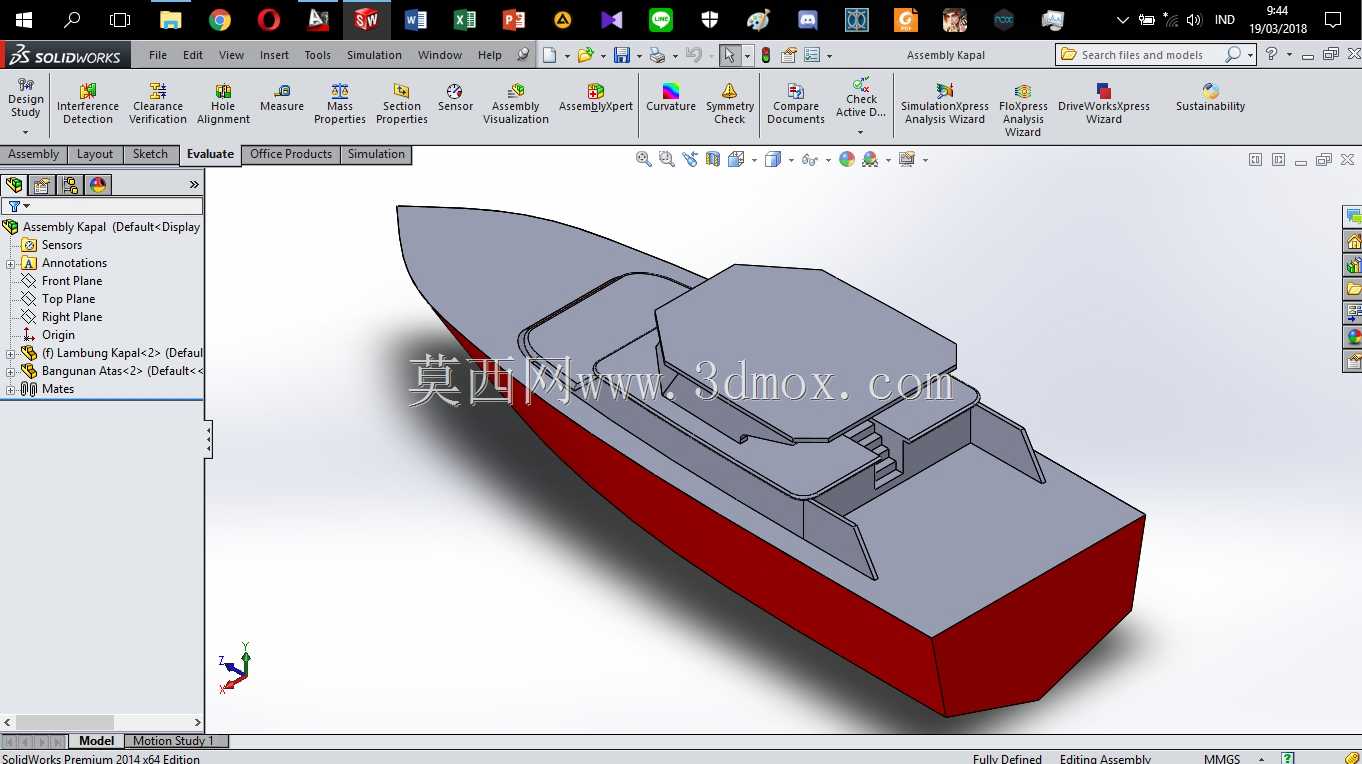
Task: Expand the Mates folder
Action: point(10,389)
